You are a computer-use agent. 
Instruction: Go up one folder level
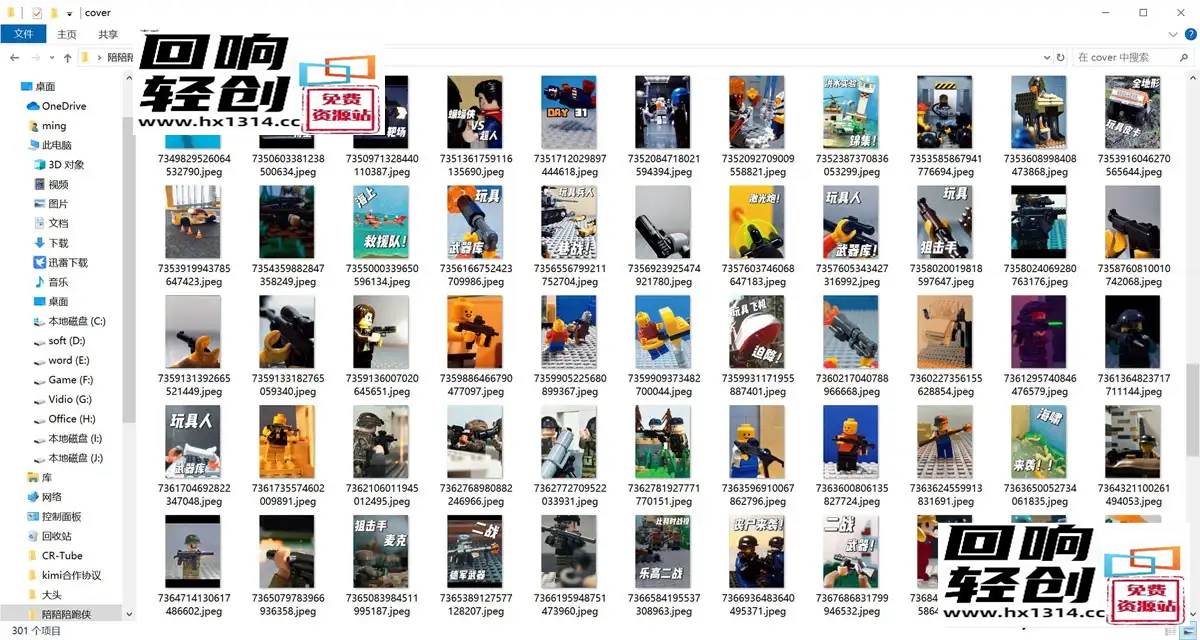pos(67,58)
